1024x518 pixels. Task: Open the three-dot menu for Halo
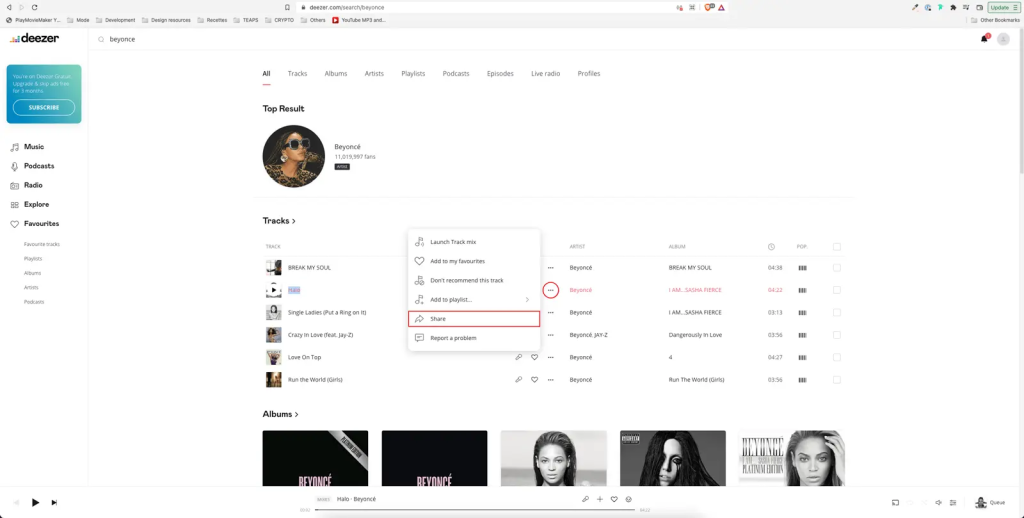[550, 290]
